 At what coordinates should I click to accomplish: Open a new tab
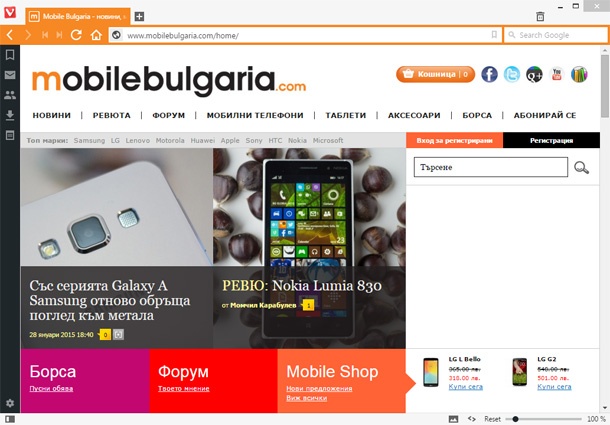pyautogui.click(x=139, y=16)
